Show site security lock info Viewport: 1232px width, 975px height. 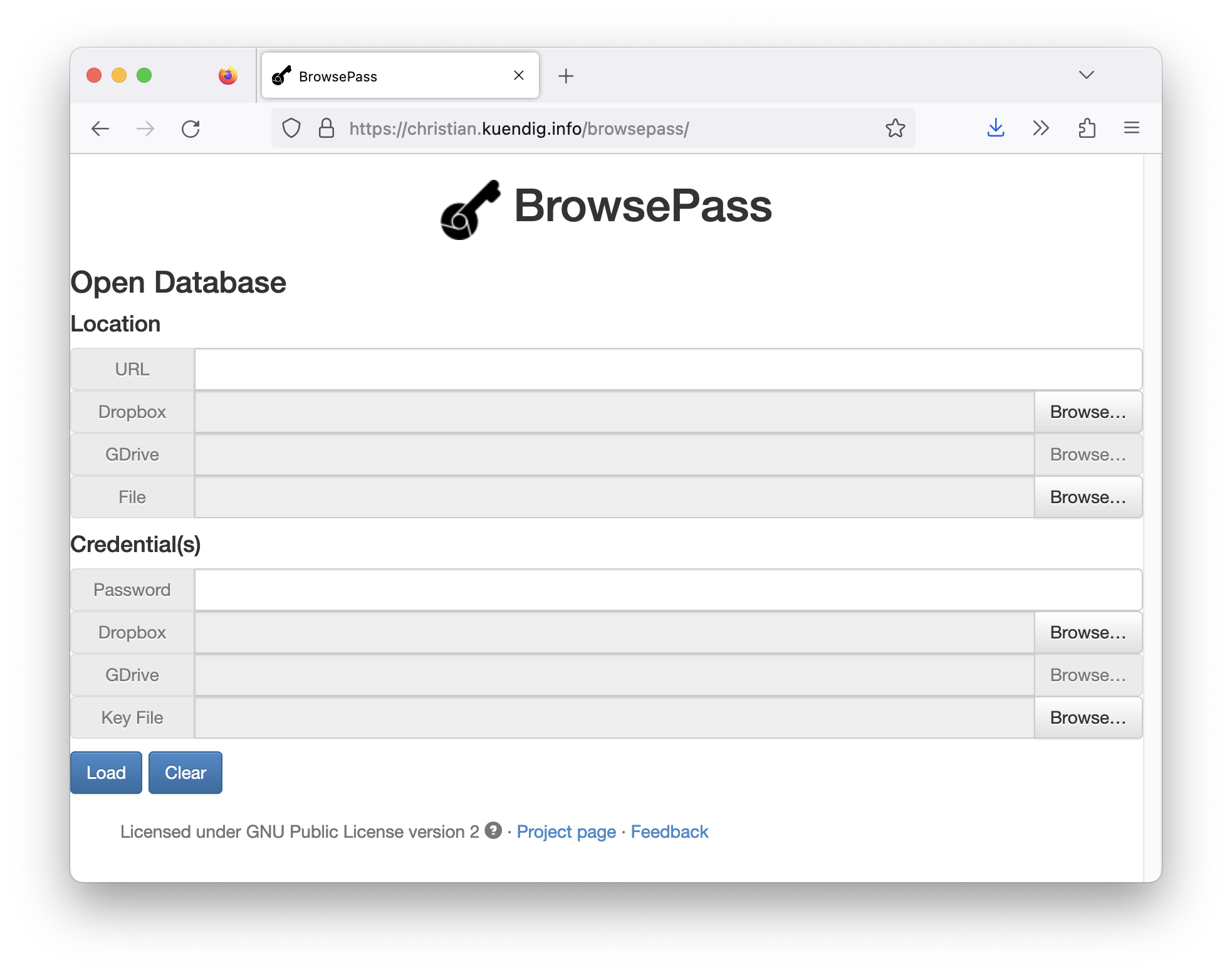point(326,128)
